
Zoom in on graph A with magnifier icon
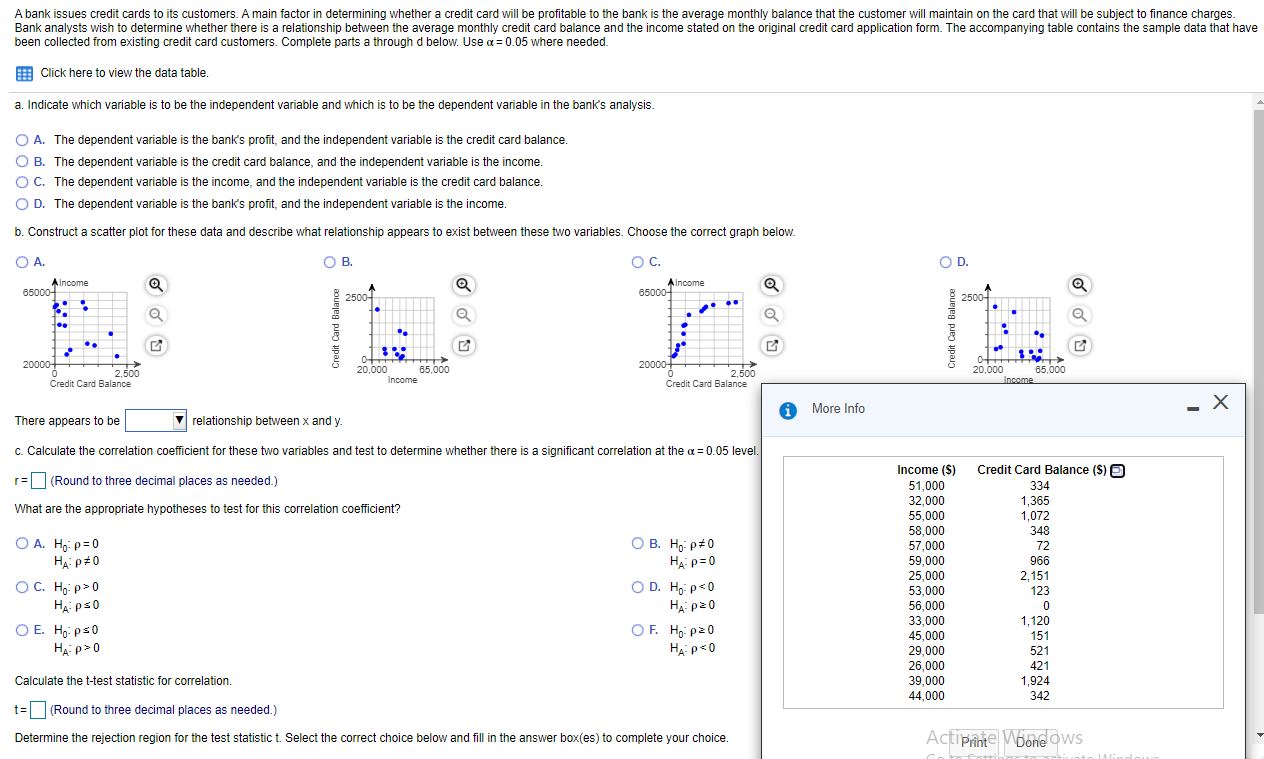[155, 285]
